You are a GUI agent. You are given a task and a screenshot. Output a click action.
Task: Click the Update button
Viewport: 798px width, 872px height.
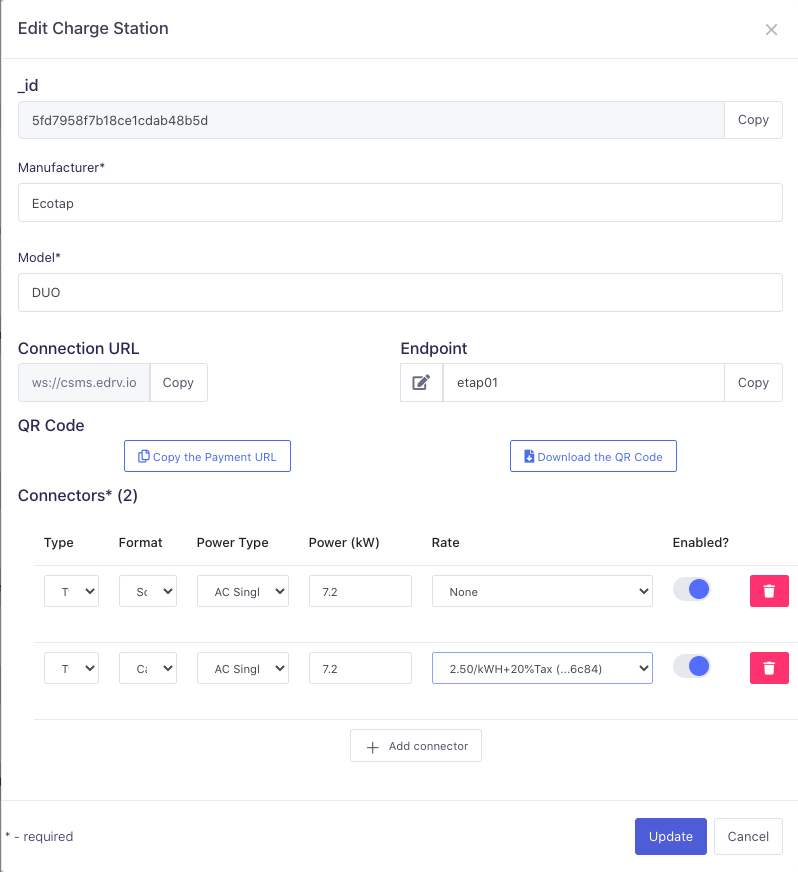[671, 836]
